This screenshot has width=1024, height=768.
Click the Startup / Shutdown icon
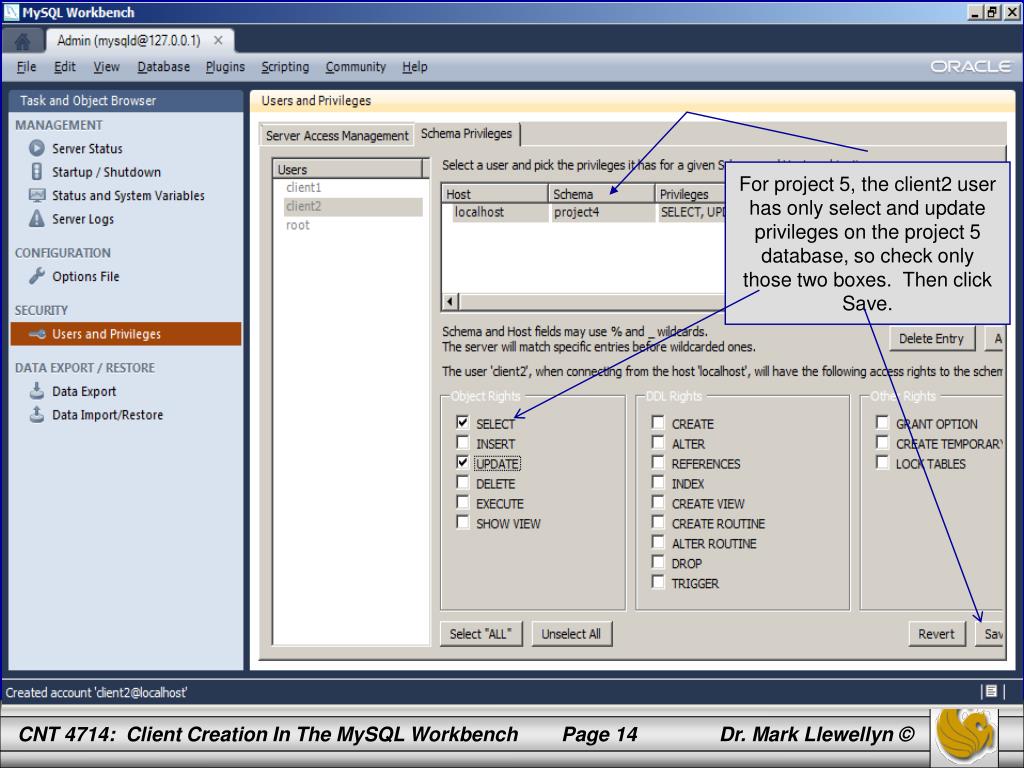[37, 172]
